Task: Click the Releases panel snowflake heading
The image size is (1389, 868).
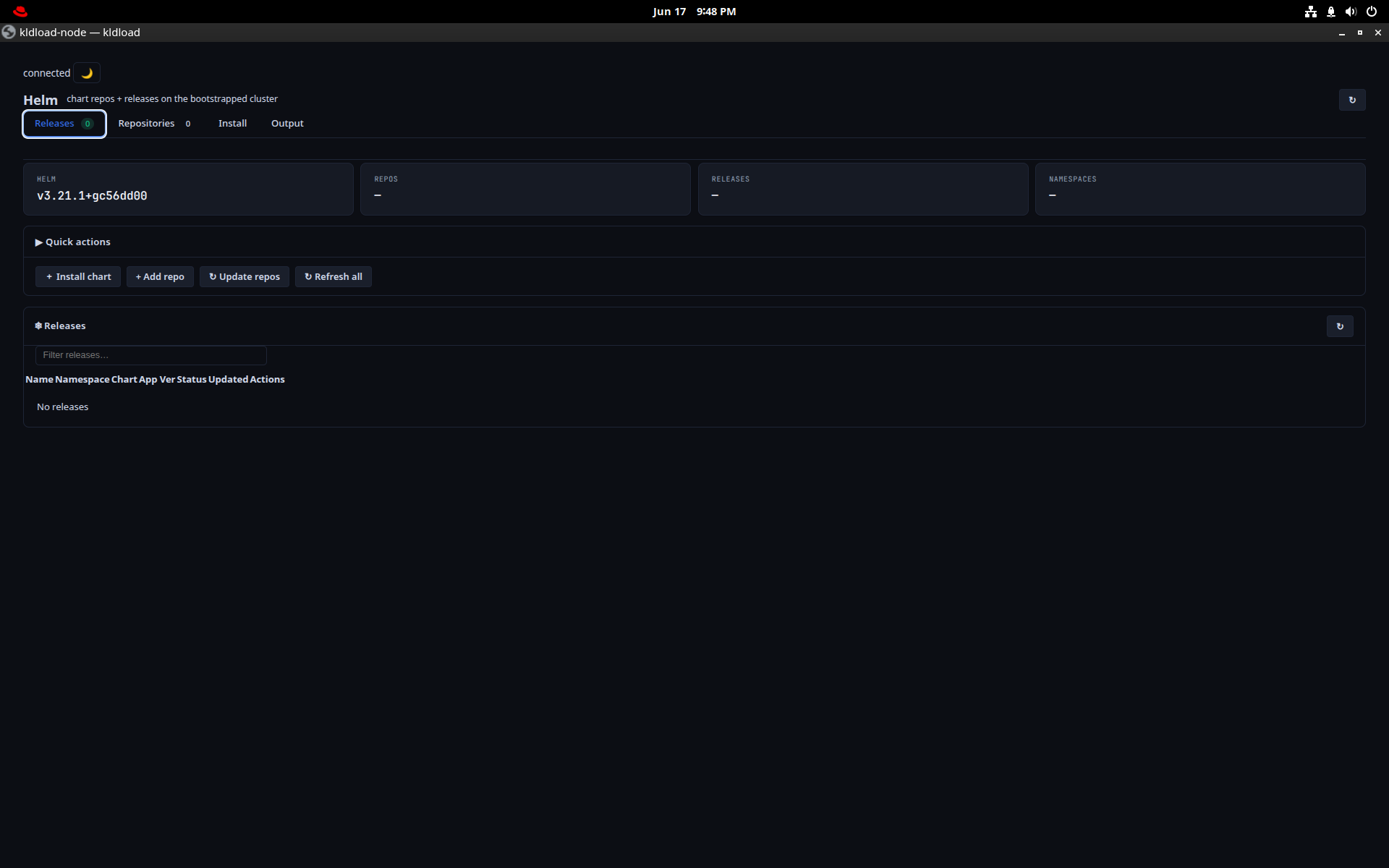Action: click(60, 326)
